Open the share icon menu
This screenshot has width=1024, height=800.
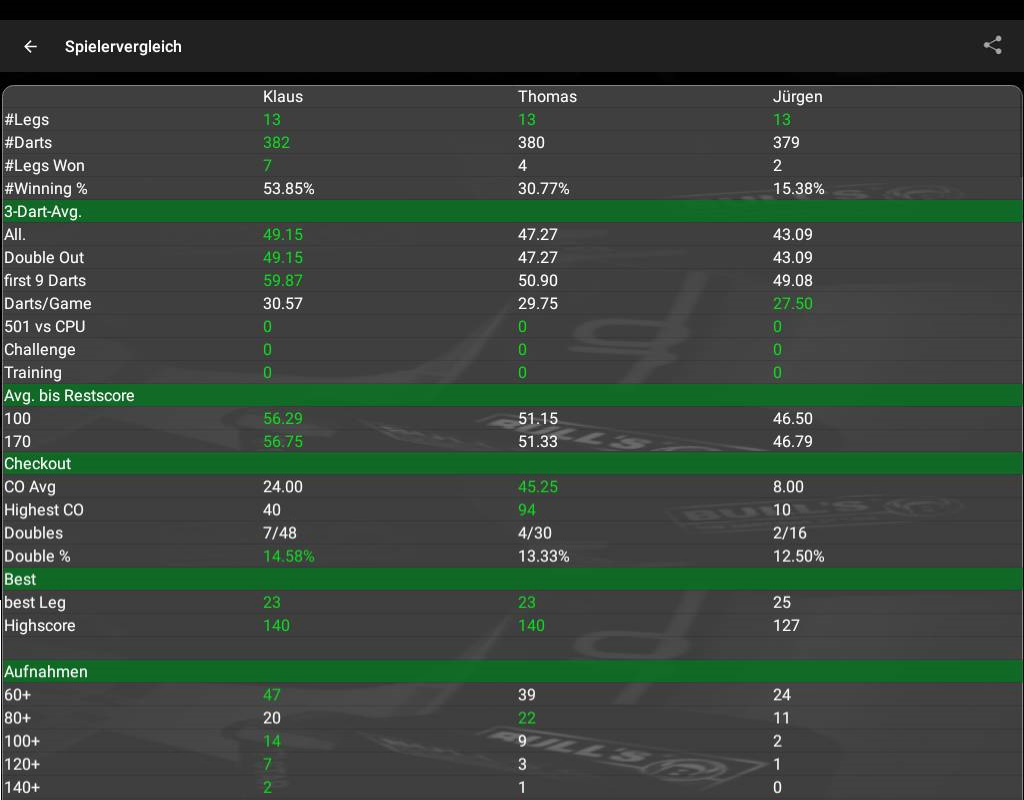[992, 45]
